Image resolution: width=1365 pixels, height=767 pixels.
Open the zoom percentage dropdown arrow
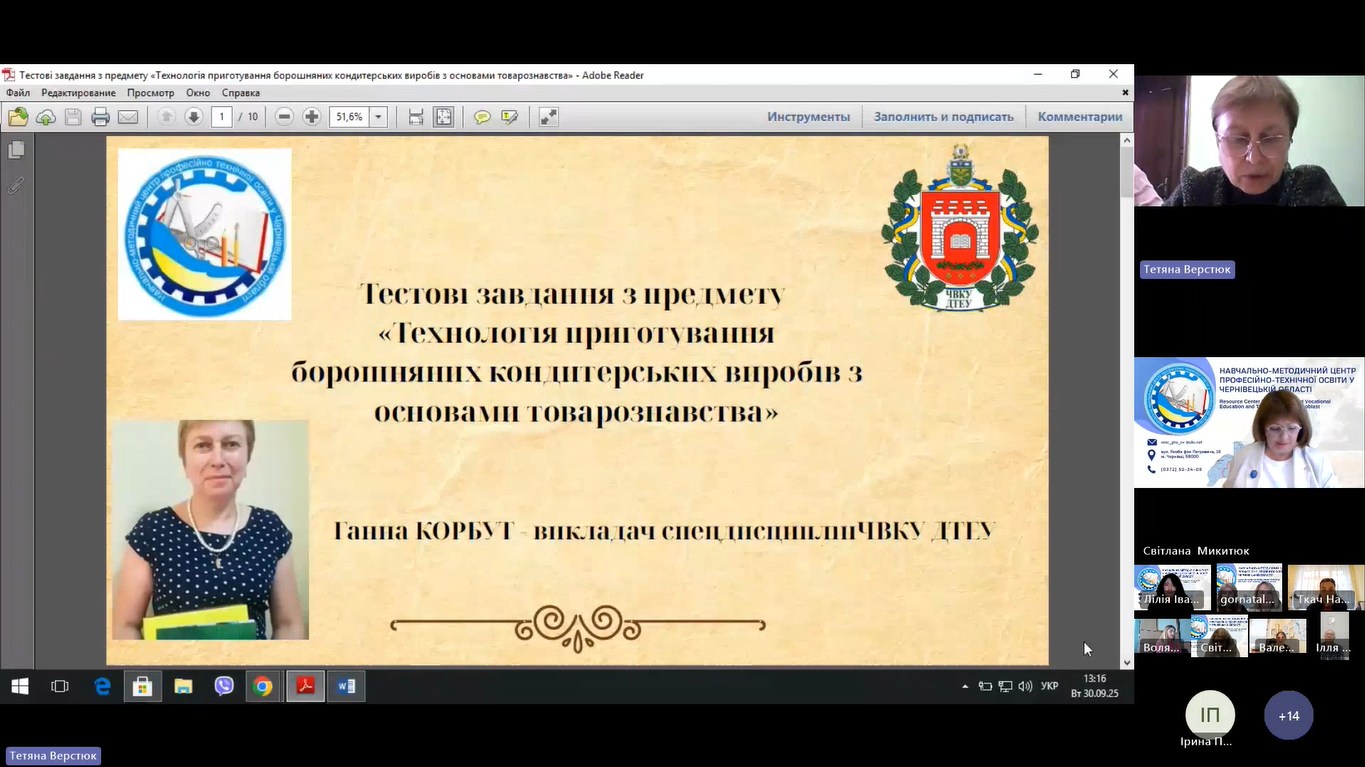click(x=378, y=117)
